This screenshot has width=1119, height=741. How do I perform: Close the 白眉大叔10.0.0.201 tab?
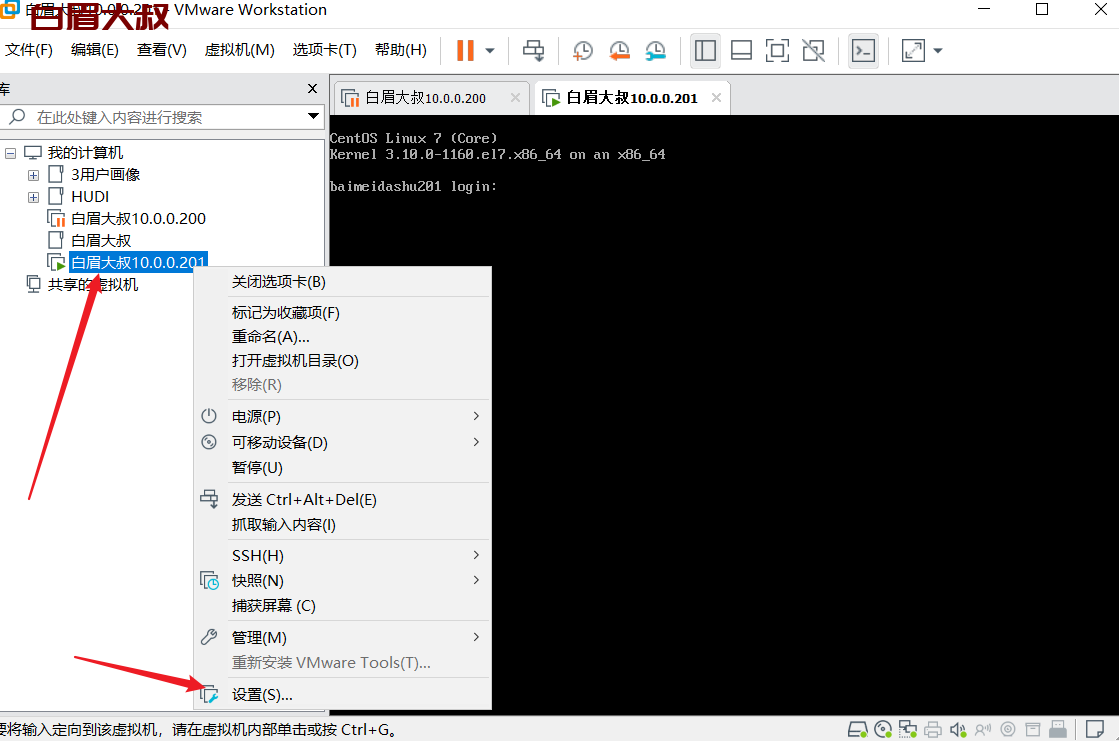click(717, 98)
